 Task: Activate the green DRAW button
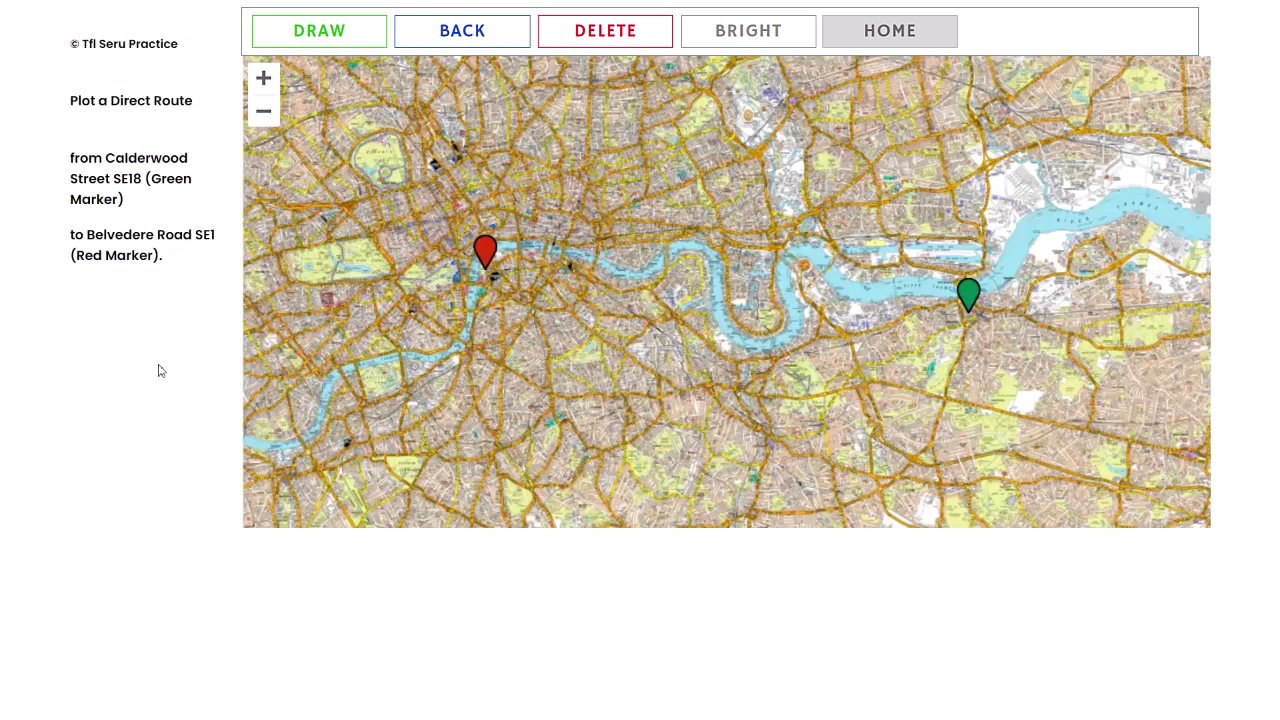(319, 31)
